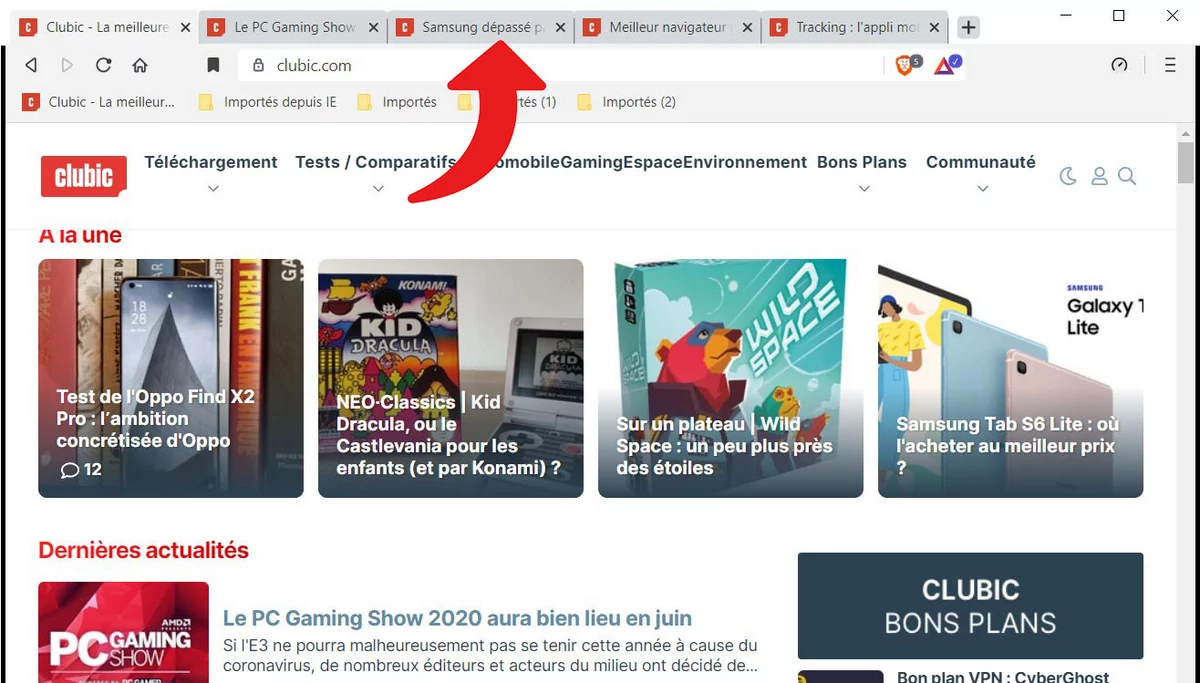Click the PC Gaming Show thumbnail image
Image resolution: width=1200 pixels, height=683 pixels.
click(x=124, y=632)
